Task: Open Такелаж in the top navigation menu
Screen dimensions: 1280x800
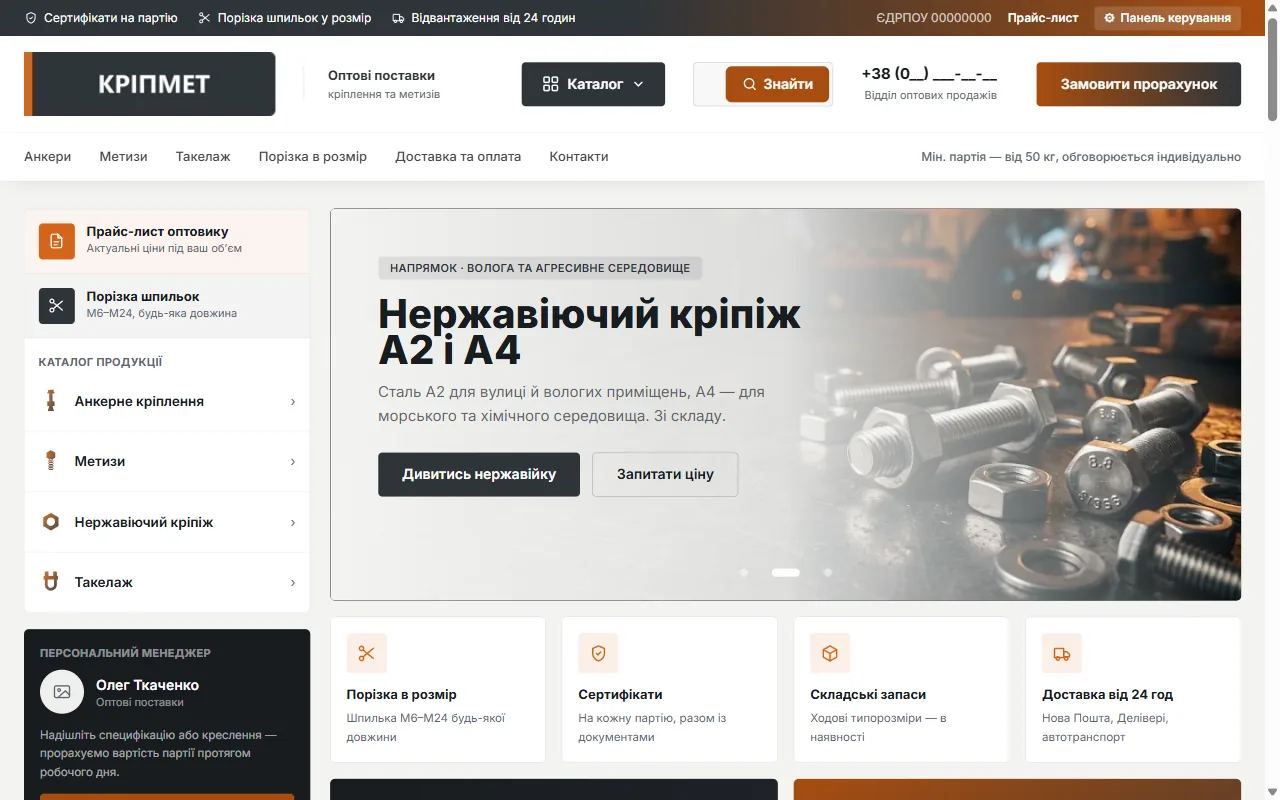Action: (x=203, y=156)
